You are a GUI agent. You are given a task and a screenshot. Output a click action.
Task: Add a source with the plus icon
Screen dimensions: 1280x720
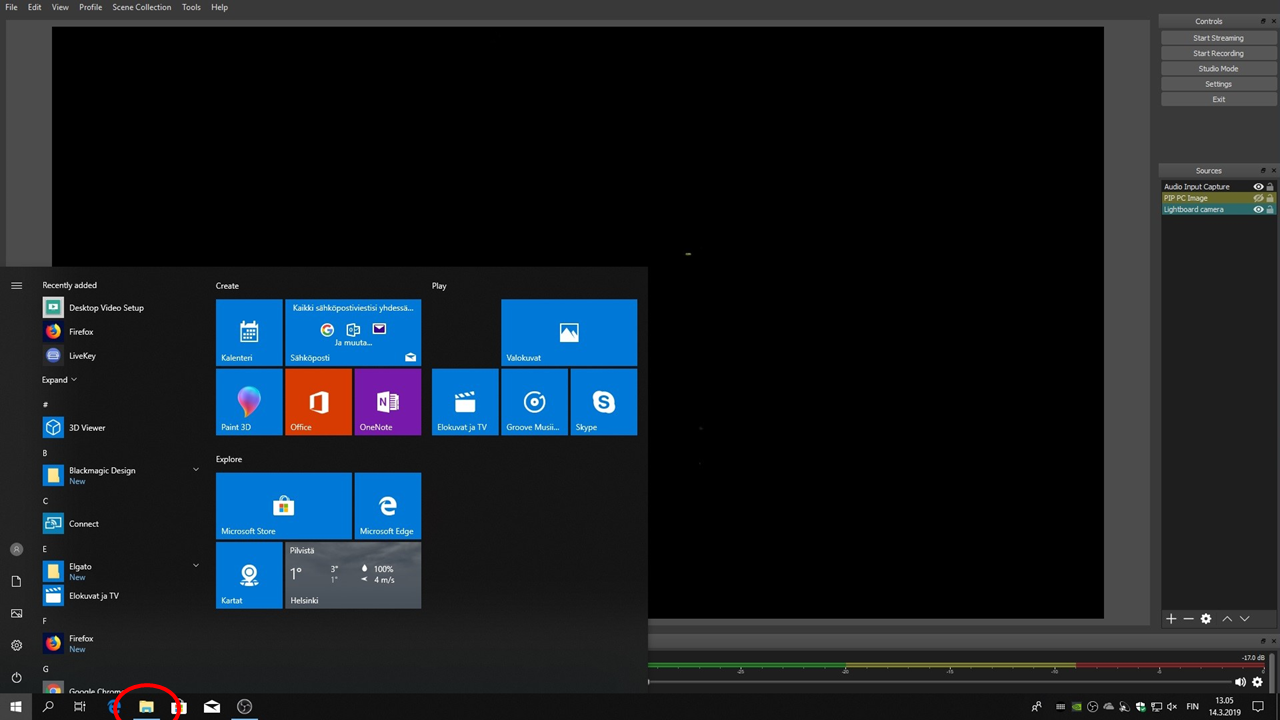point(1171,619)
